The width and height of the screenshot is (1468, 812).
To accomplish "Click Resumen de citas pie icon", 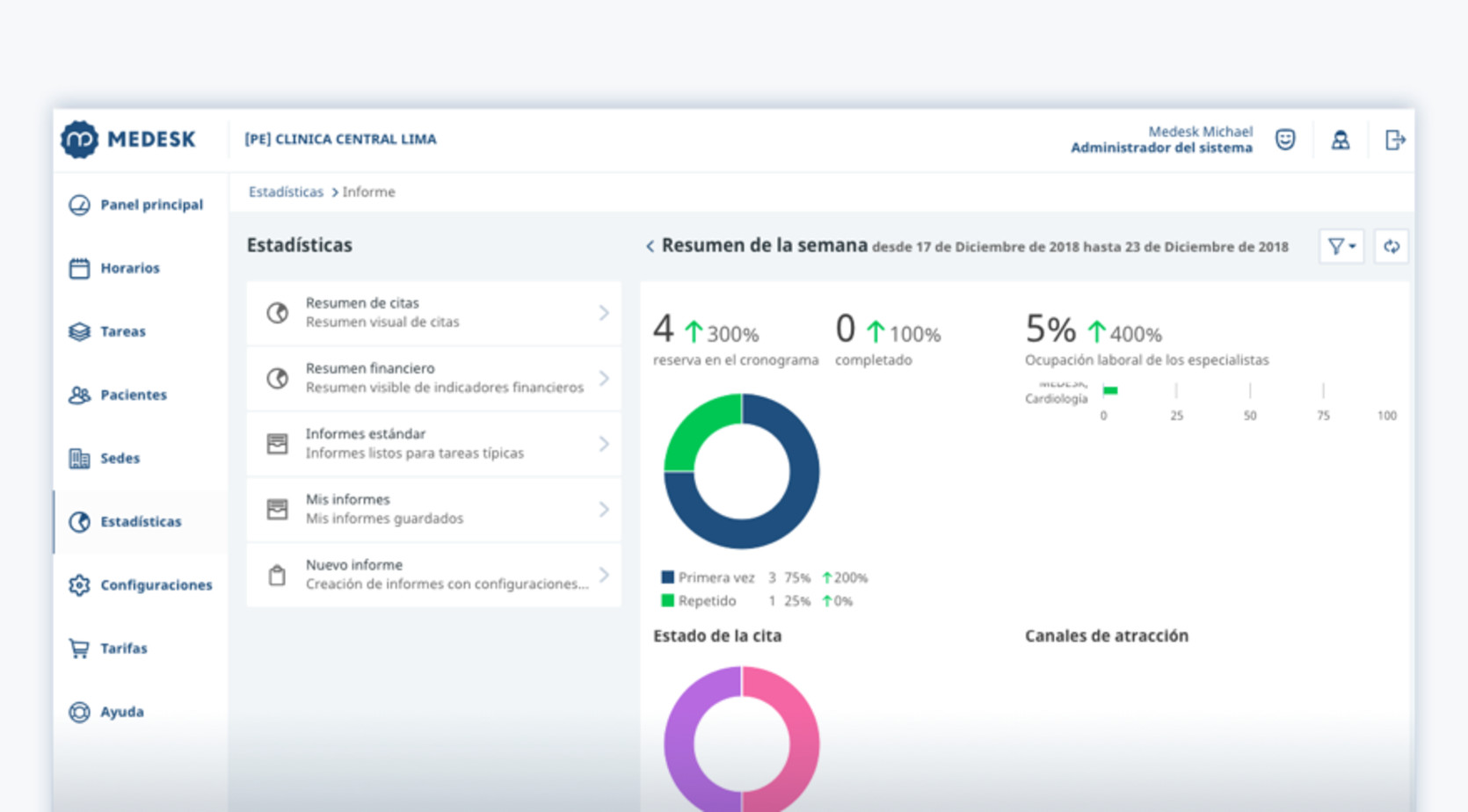I will pyautogui.click(x=278, y=313).
